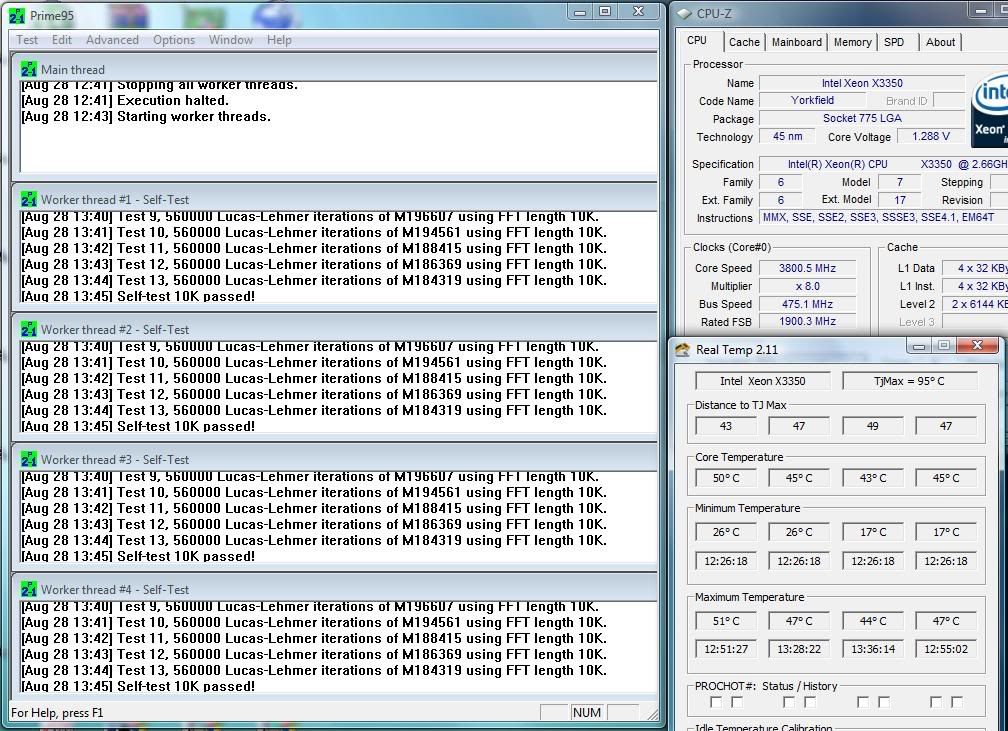This screenshot has width=1008, height=731.
Task: Switch to the SPD tab in CPU-Z
Action: [x=894, y=42]
